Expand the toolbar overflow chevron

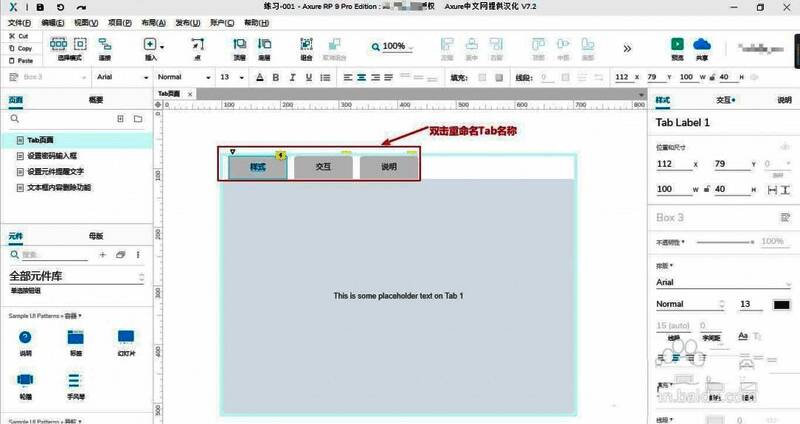(x=627, y=47)
